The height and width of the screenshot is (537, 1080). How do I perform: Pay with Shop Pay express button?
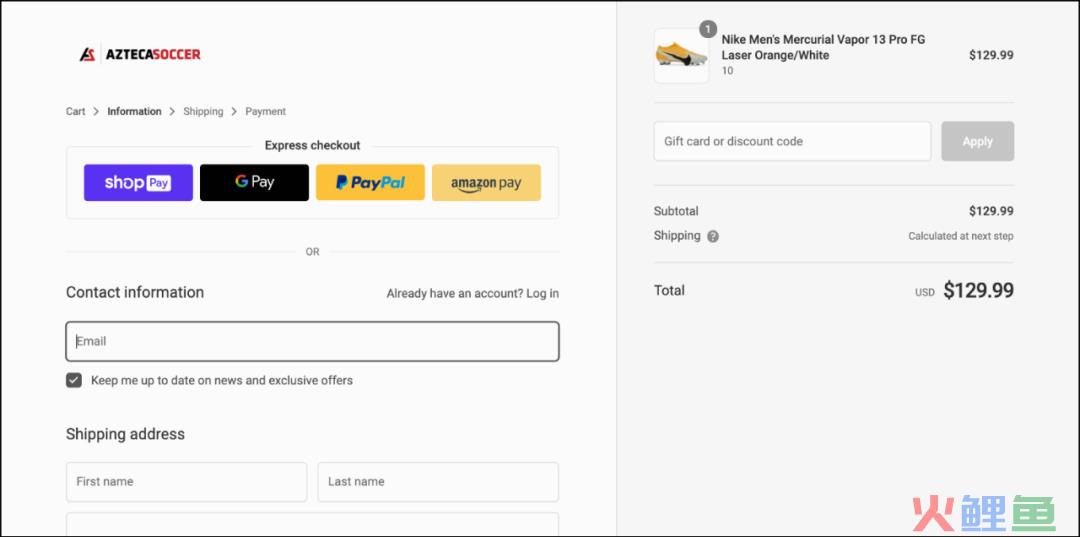[x=138, y=182]
